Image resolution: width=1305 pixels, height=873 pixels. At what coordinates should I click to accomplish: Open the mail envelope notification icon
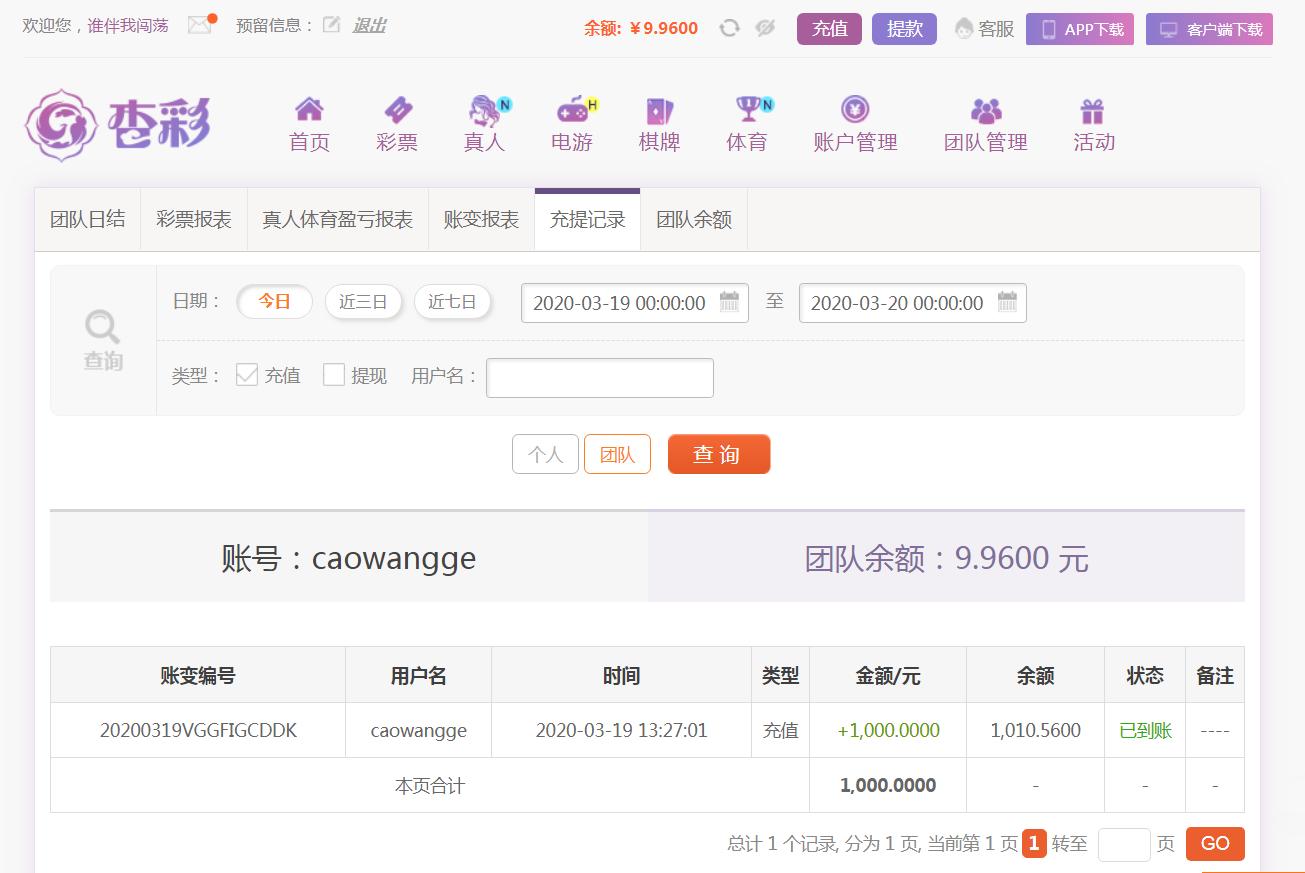pos(200,26)
